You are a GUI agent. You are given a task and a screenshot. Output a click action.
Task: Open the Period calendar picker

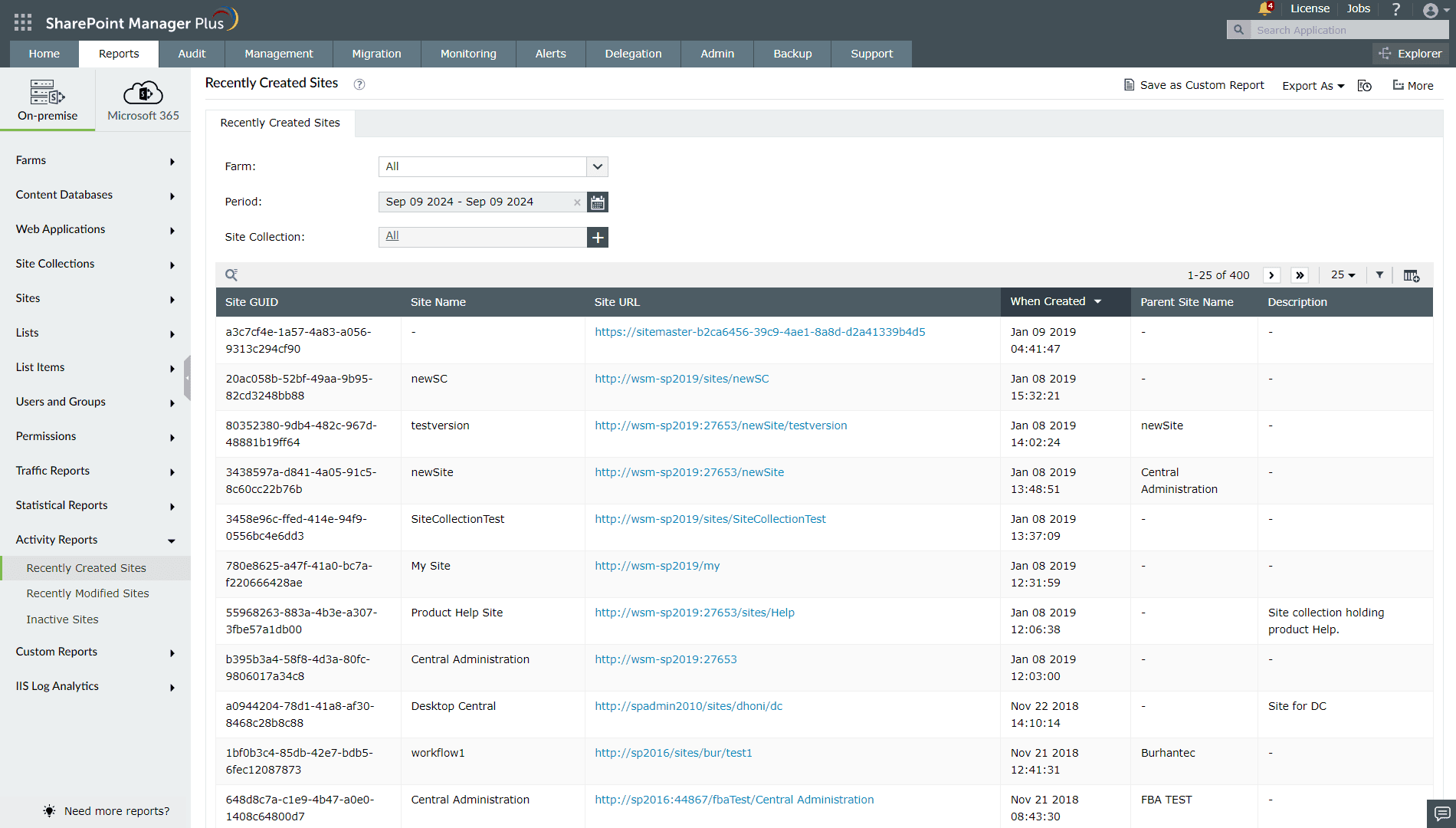[598, 202]
